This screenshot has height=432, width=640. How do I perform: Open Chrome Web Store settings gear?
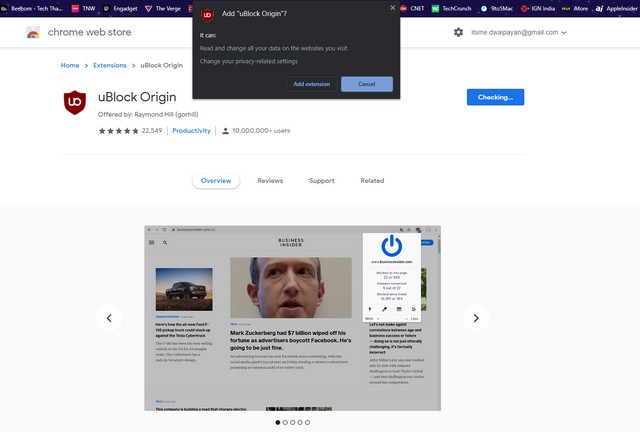pos(458,32)
